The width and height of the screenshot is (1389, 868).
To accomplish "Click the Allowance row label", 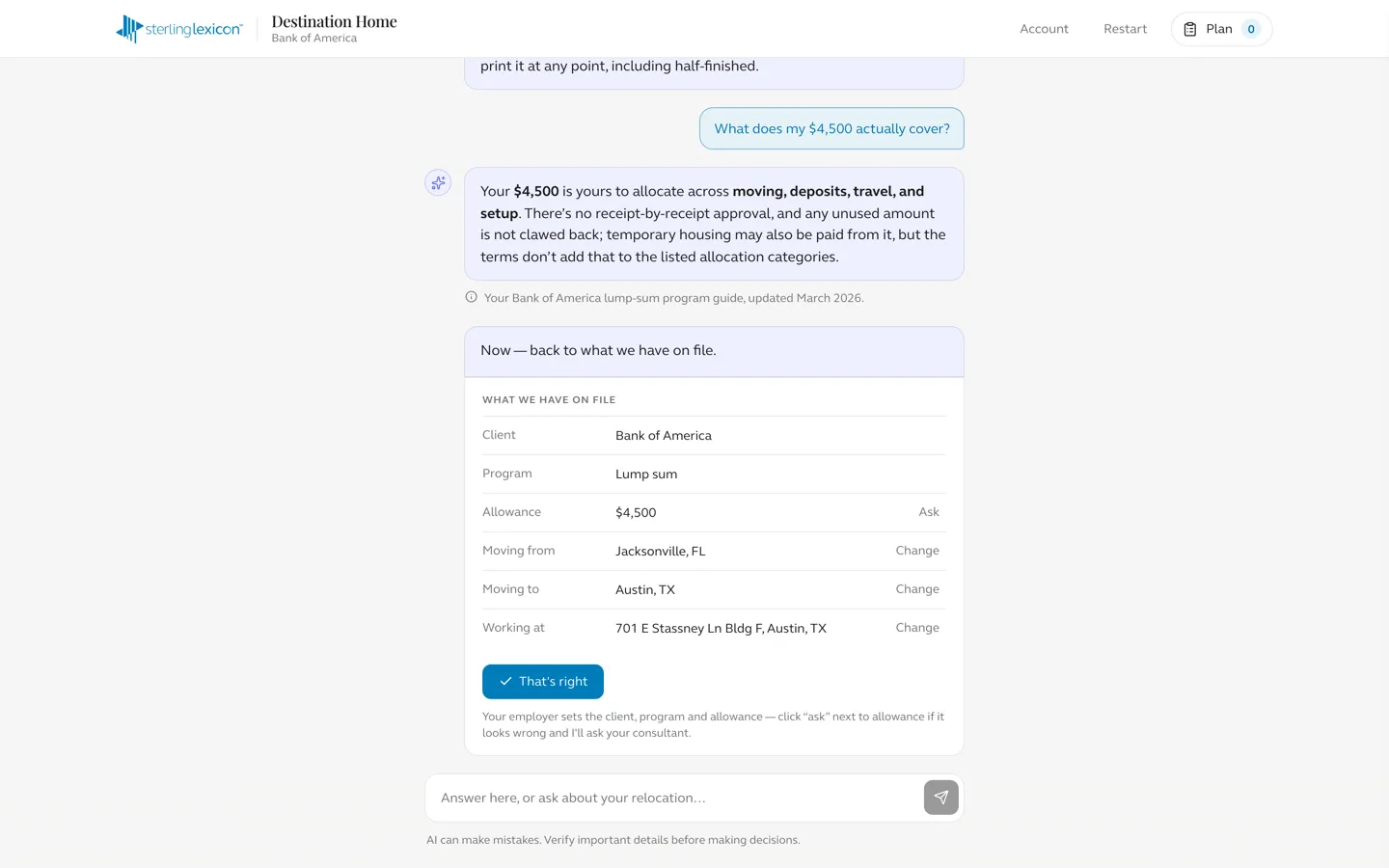I will pyautogui.click(x=511, y=512).
